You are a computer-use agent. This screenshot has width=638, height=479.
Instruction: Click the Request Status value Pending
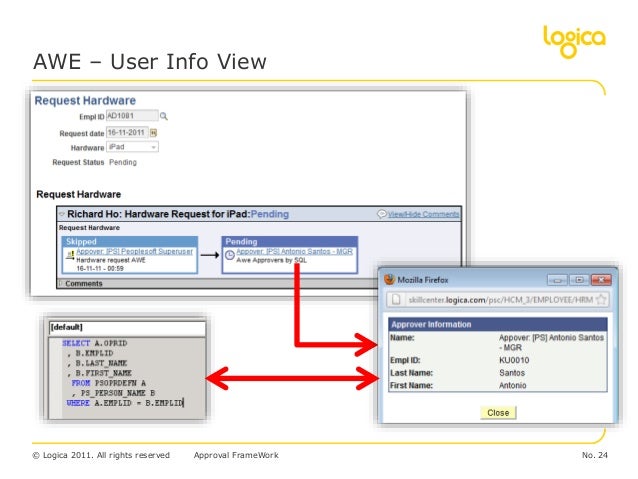coord(123,162)
